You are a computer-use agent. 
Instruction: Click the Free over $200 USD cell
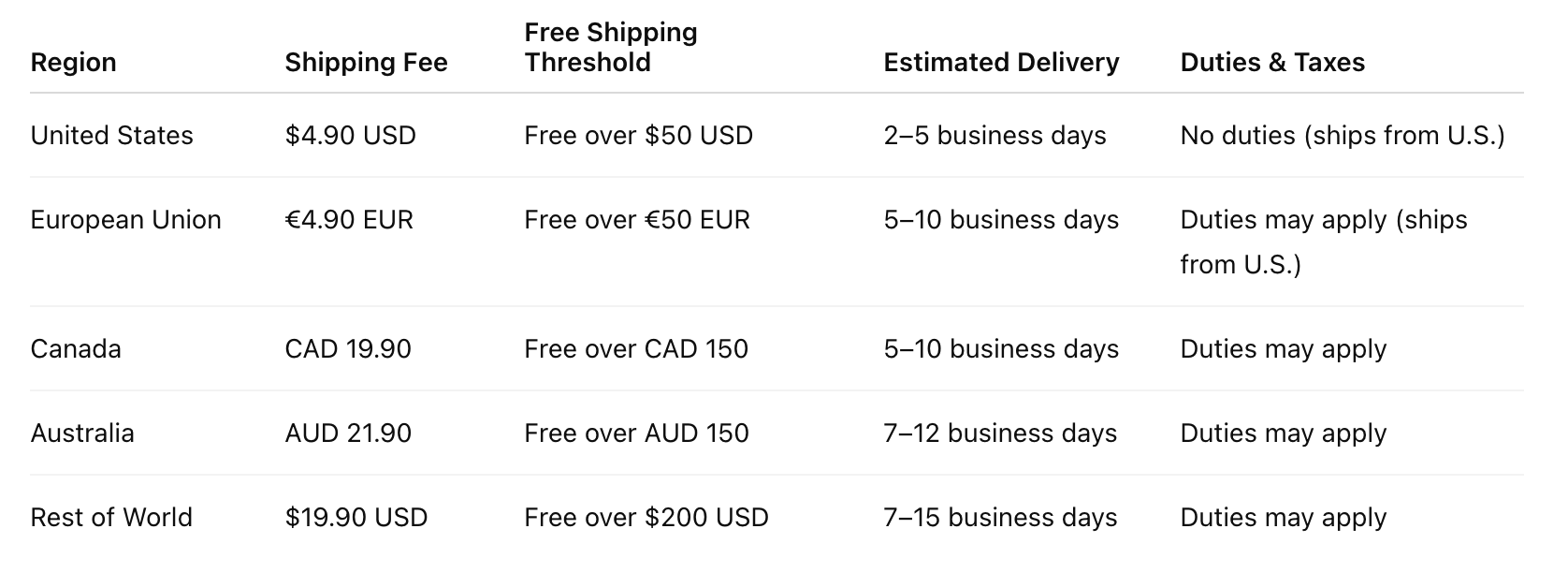coord(646,517)
